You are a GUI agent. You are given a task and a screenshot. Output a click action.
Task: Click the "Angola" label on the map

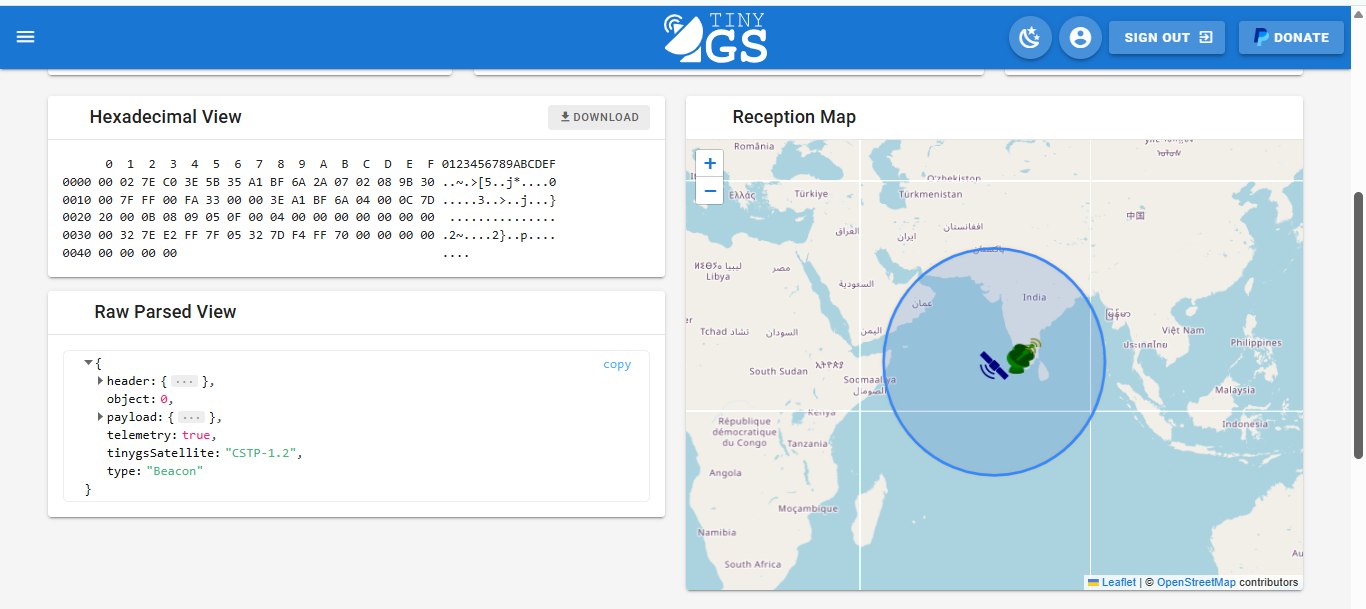pyautogui.click(x=724, y=473)
